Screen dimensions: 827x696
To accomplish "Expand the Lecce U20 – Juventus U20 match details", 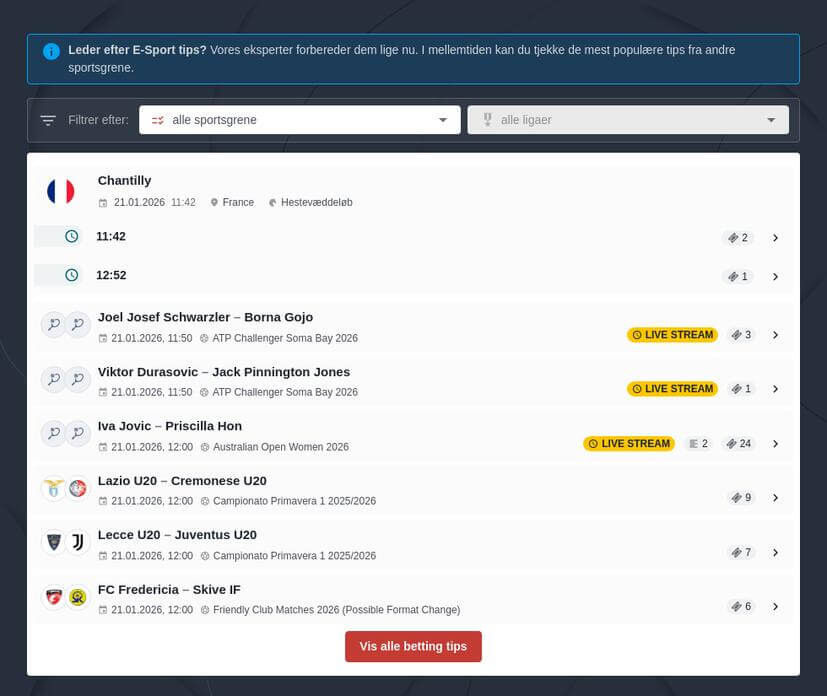I will (776, 551).
